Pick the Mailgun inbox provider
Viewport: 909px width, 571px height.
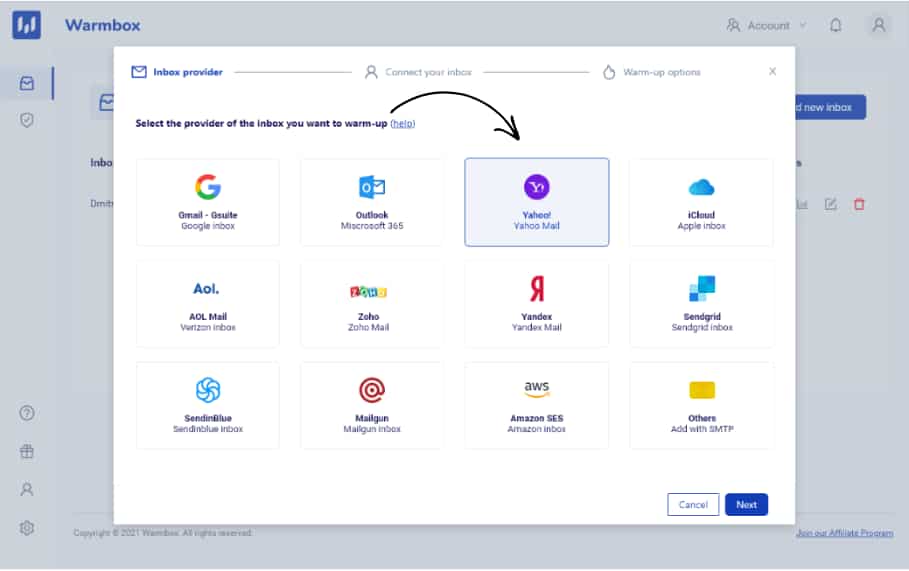point(372,406)
